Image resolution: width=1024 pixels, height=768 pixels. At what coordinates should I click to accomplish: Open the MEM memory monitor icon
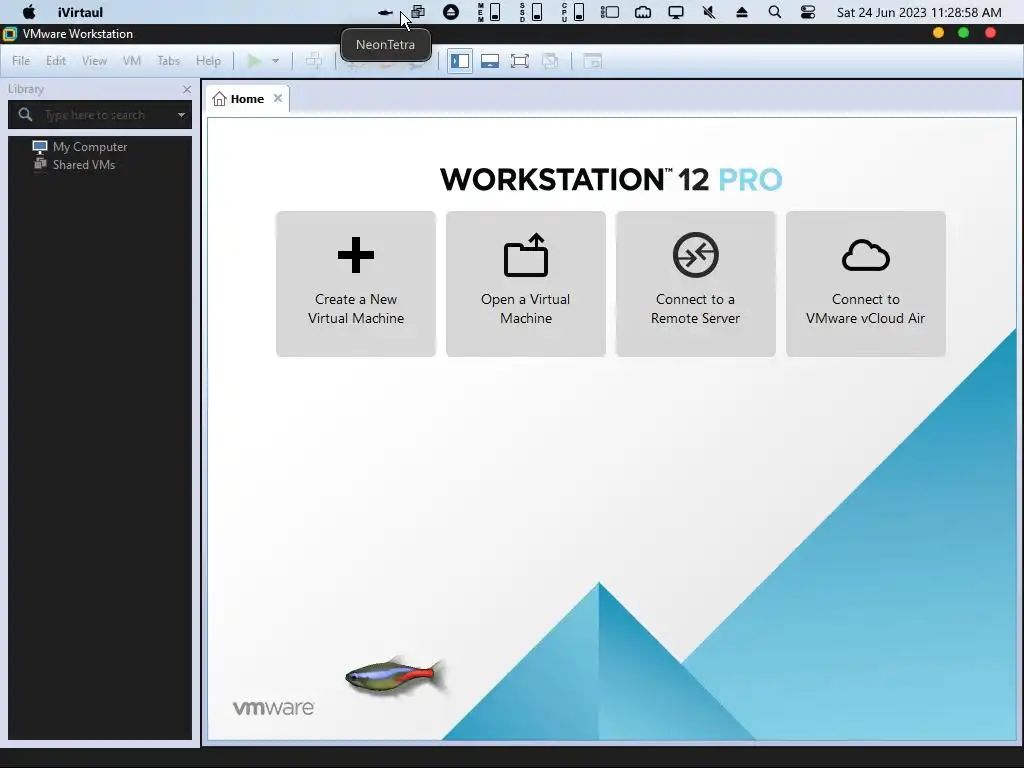489,12
